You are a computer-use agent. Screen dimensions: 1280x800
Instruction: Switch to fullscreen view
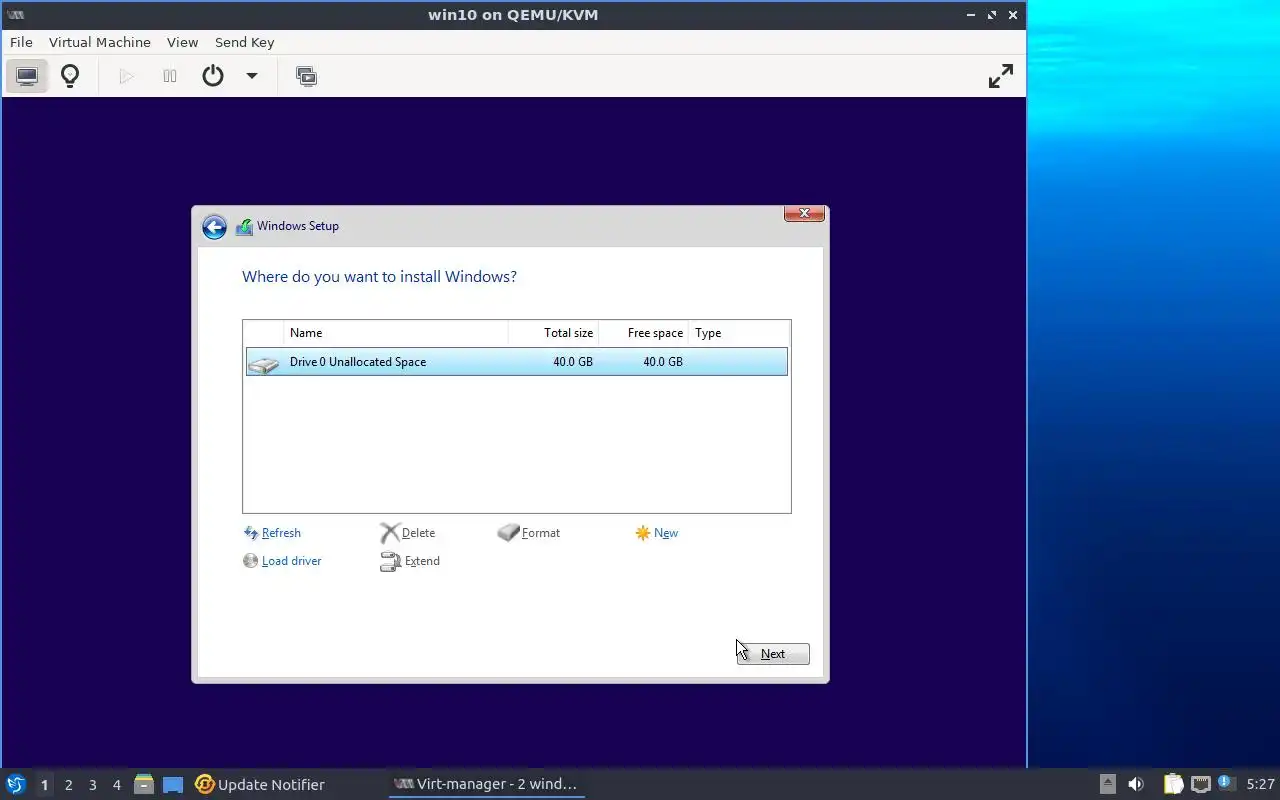pos(1000,76)
